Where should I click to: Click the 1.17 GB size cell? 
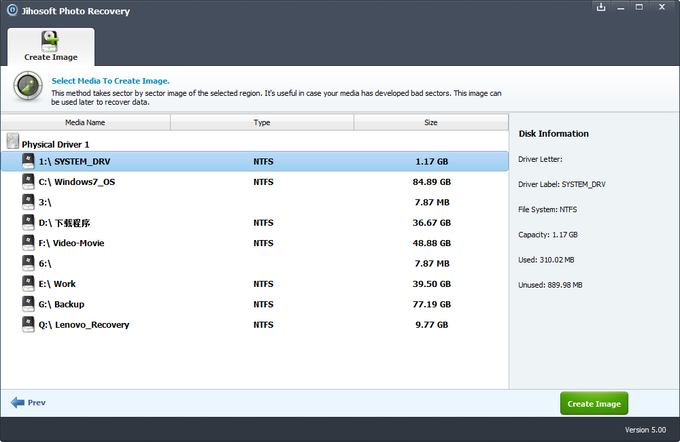click(x=432, y=161)
